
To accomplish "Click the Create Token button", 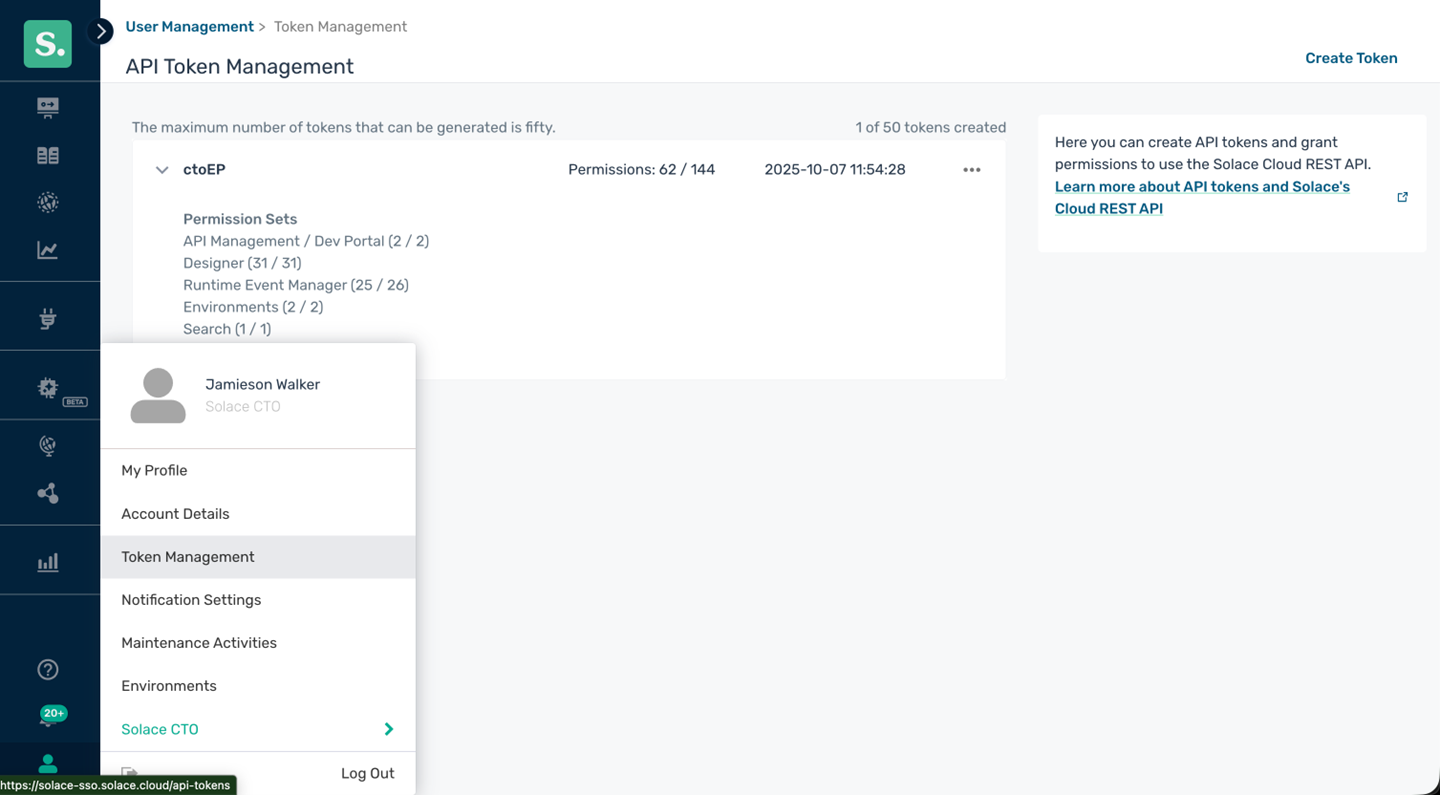I will pyautogui.click(x=1351, y=58).
